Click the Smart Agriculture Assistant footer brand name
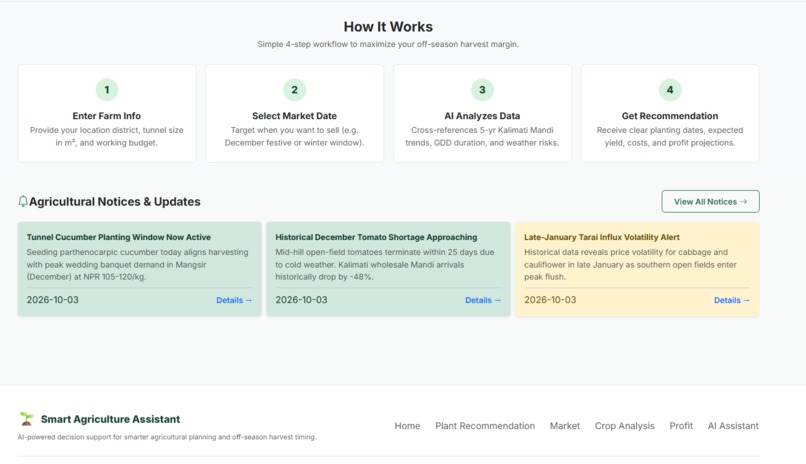Viewport: 806px width, 464px height. 111,419
